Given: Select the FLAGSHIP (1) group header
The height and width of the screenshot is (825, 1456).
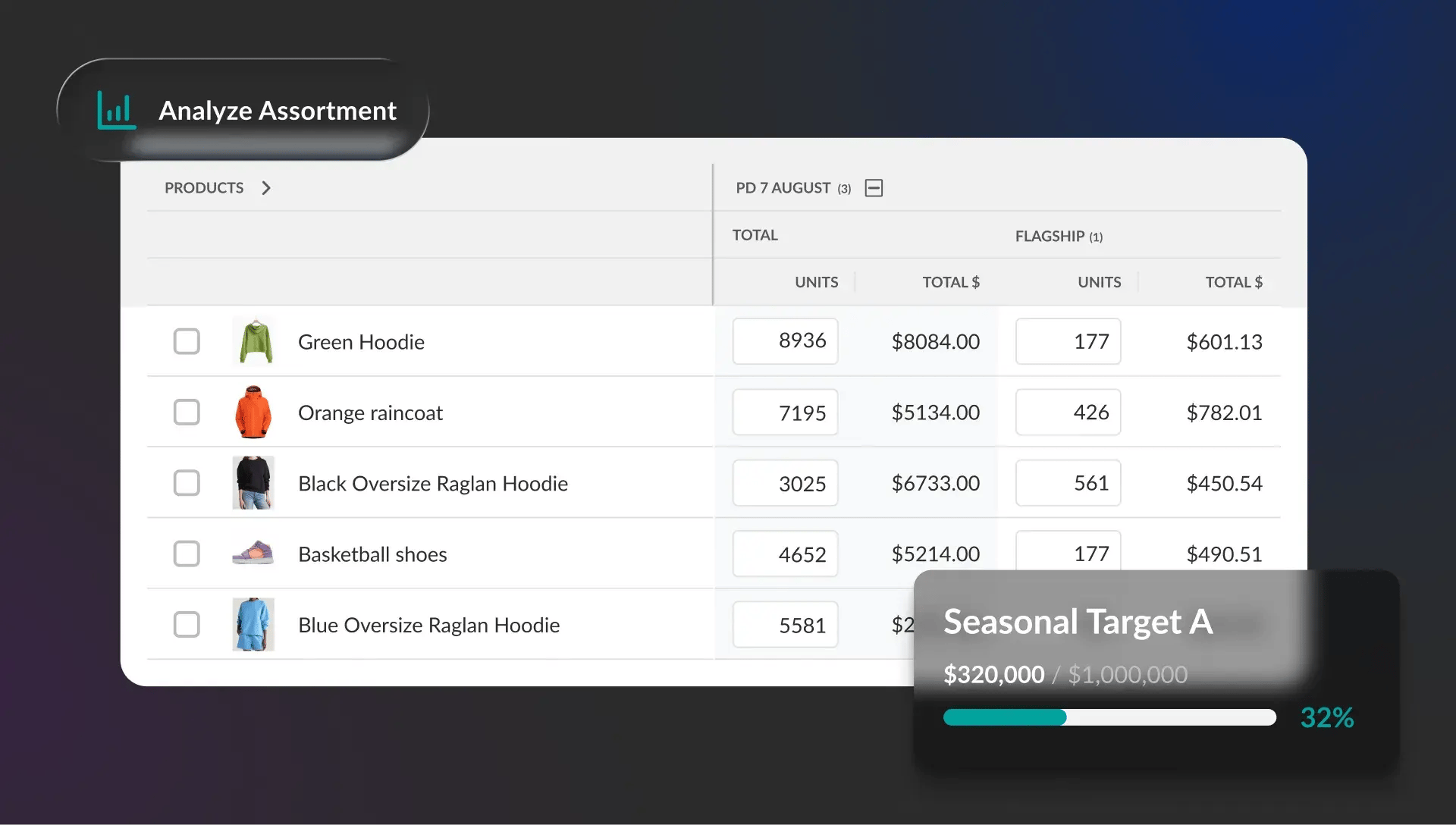Looking at the screenshot, I should pyautogui.click(x=1059, y=237).
